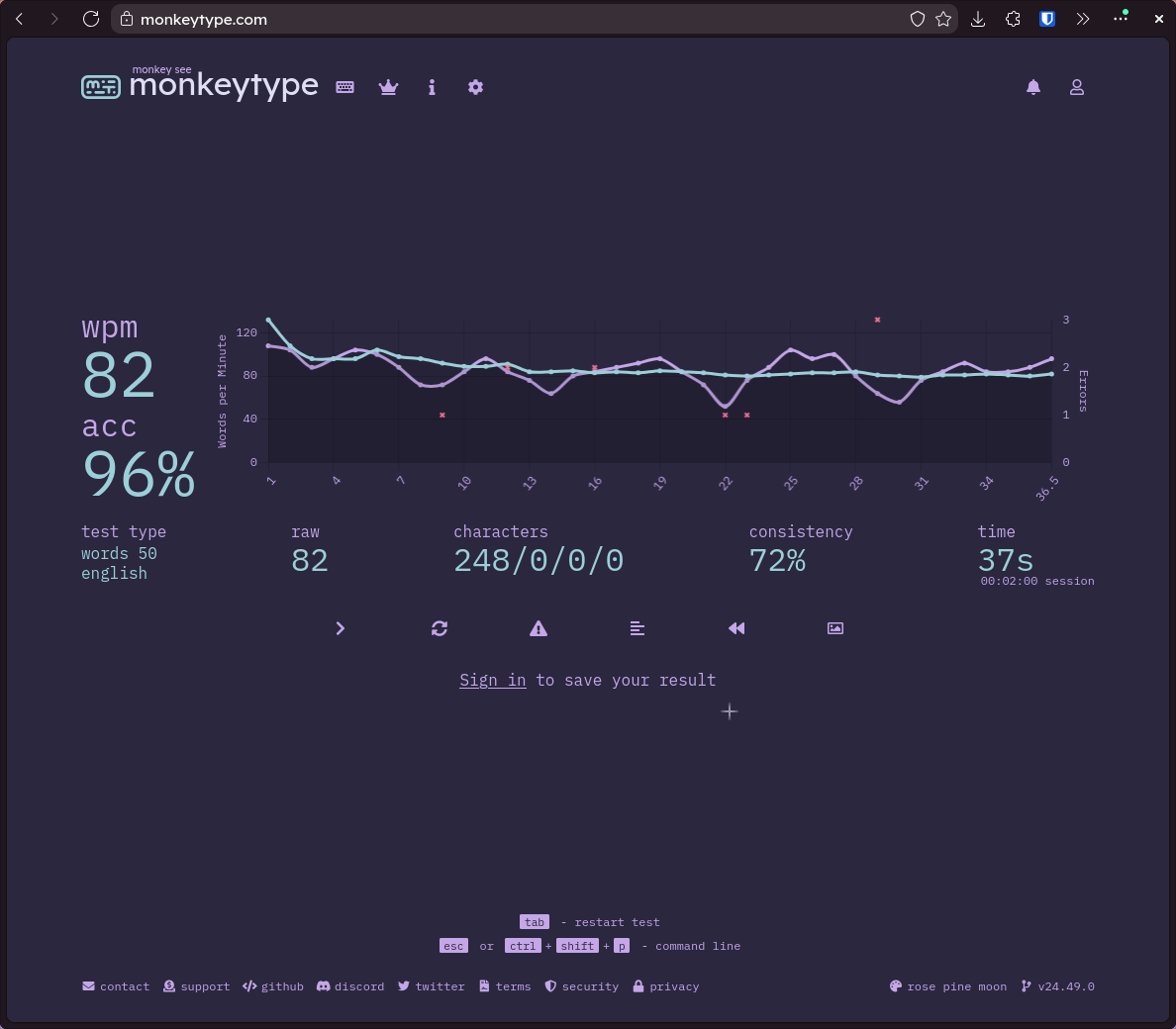
Task: Bookmark page with the star icon
Action: (943, 20)
